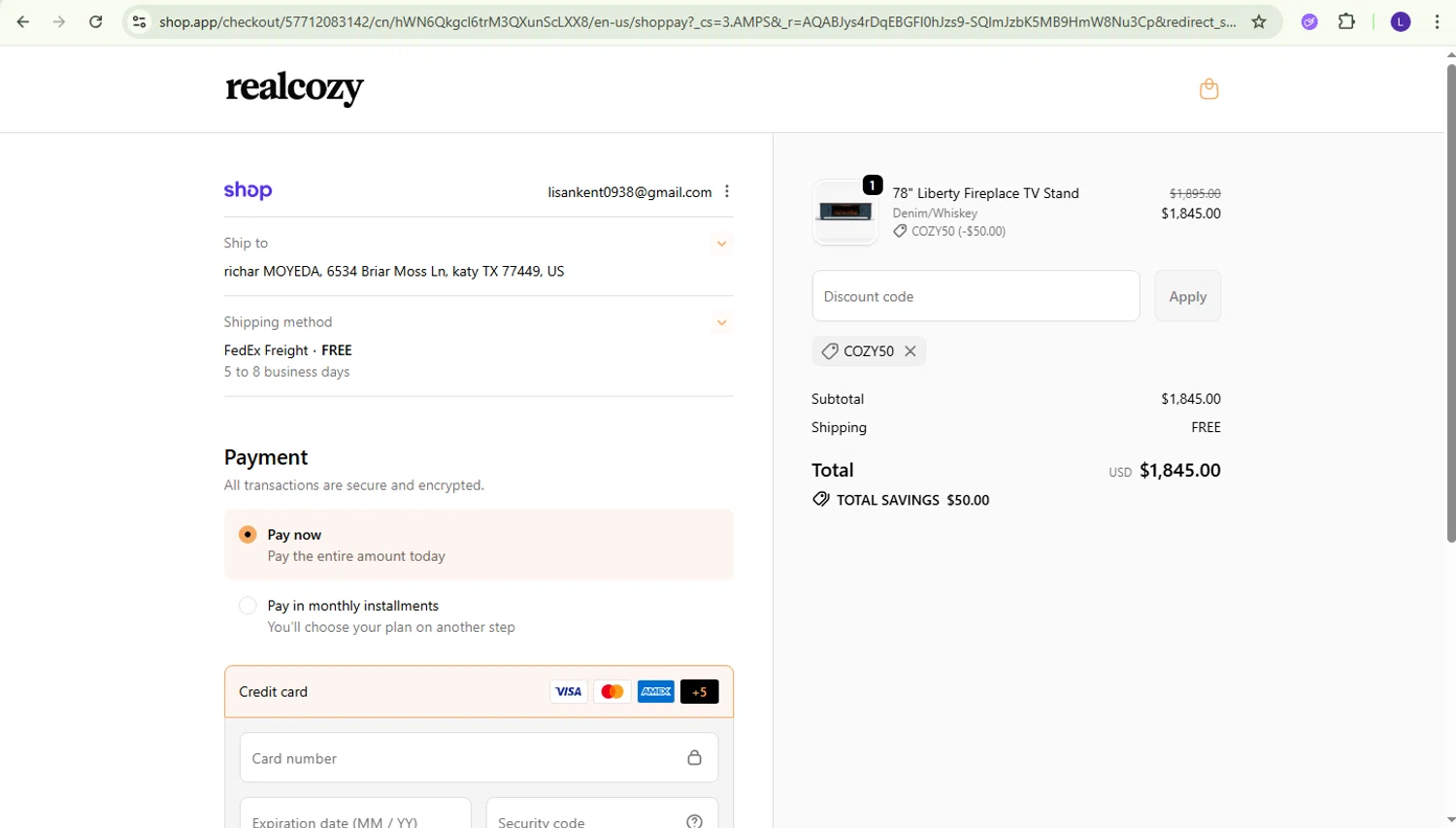Viewport: 1456px width, 828px height.
Task: Click the browser address bar URL
Action: (x=697, y=21)
